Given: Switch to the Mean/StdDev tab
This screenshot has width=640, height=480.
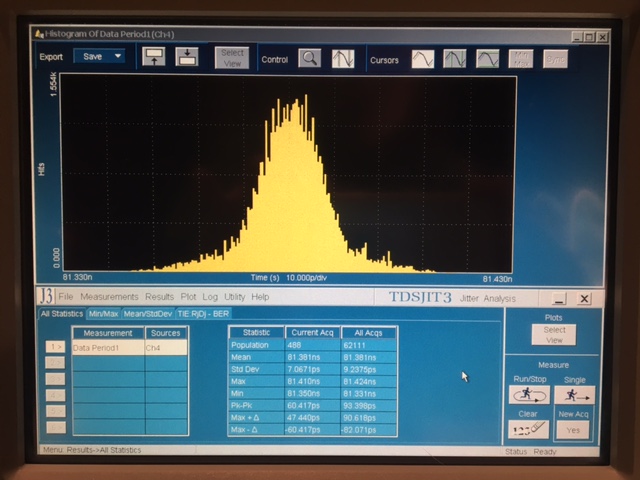Looking at the screenshot, I should pos(148,313).
